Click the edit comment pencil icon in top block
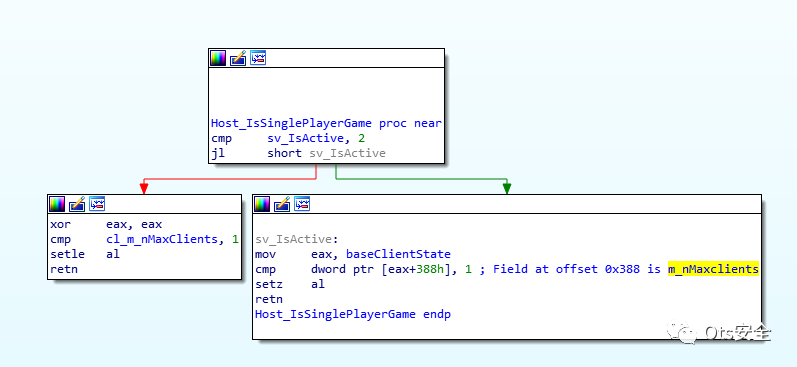This screenshot has width=797, height=367. (x=238, y=58)
